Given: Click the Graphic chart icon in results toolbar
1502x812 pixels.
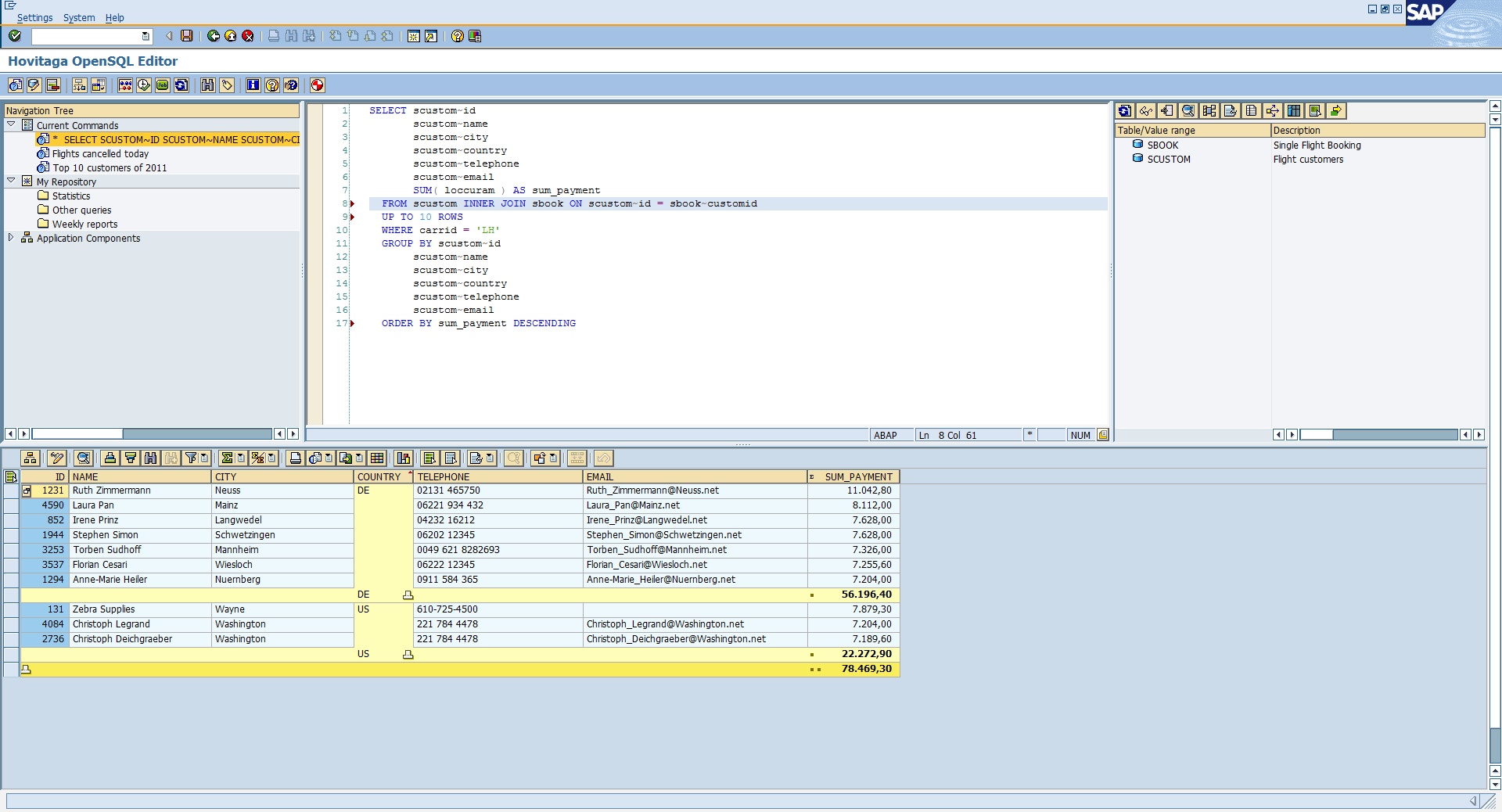Looking at the screenshot, I should click(x=404, y=458).
